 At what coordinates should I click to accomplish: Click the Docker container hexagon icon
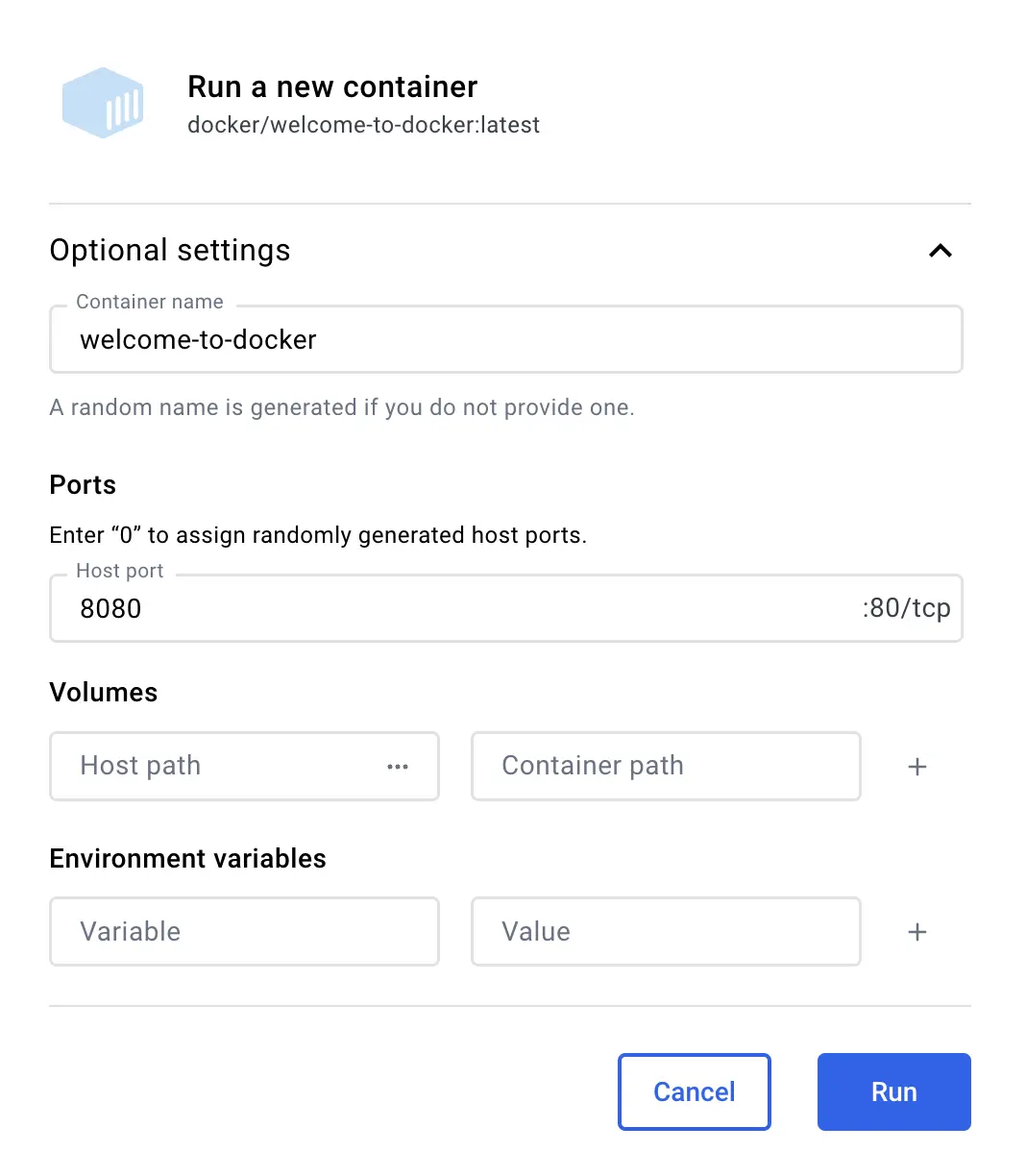(x=103, y=102)
